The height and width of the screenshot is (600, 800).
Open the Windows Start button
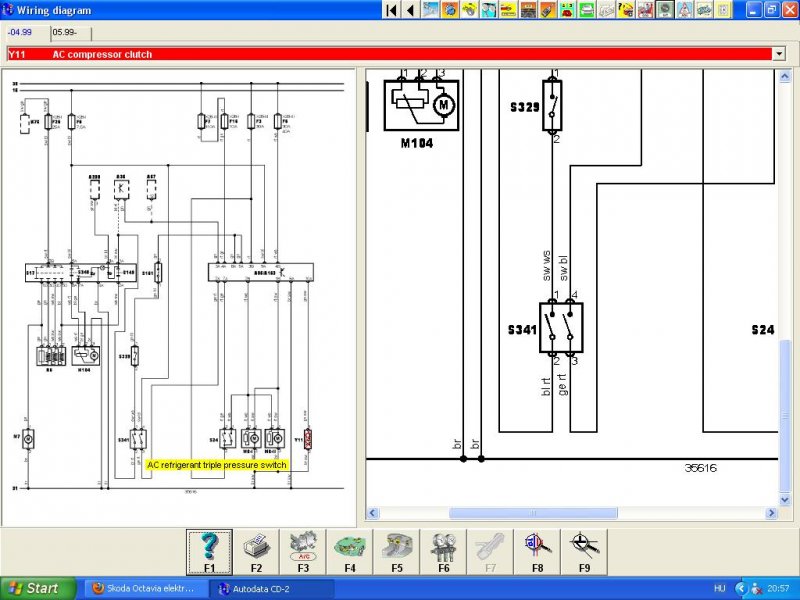point(38,589)
